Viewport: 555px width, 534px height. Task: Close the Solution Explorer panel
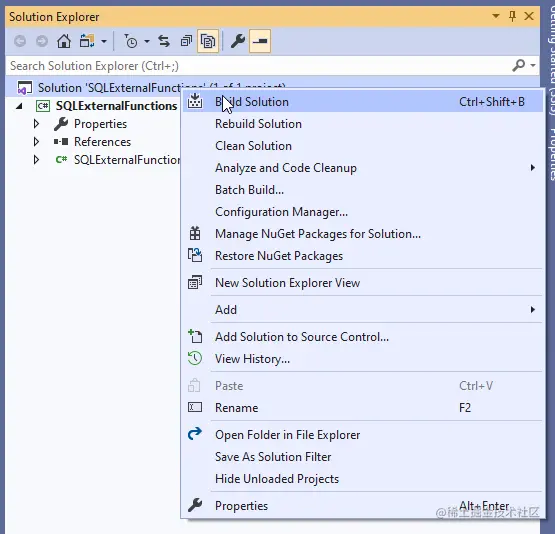click(x=529, y=16)
